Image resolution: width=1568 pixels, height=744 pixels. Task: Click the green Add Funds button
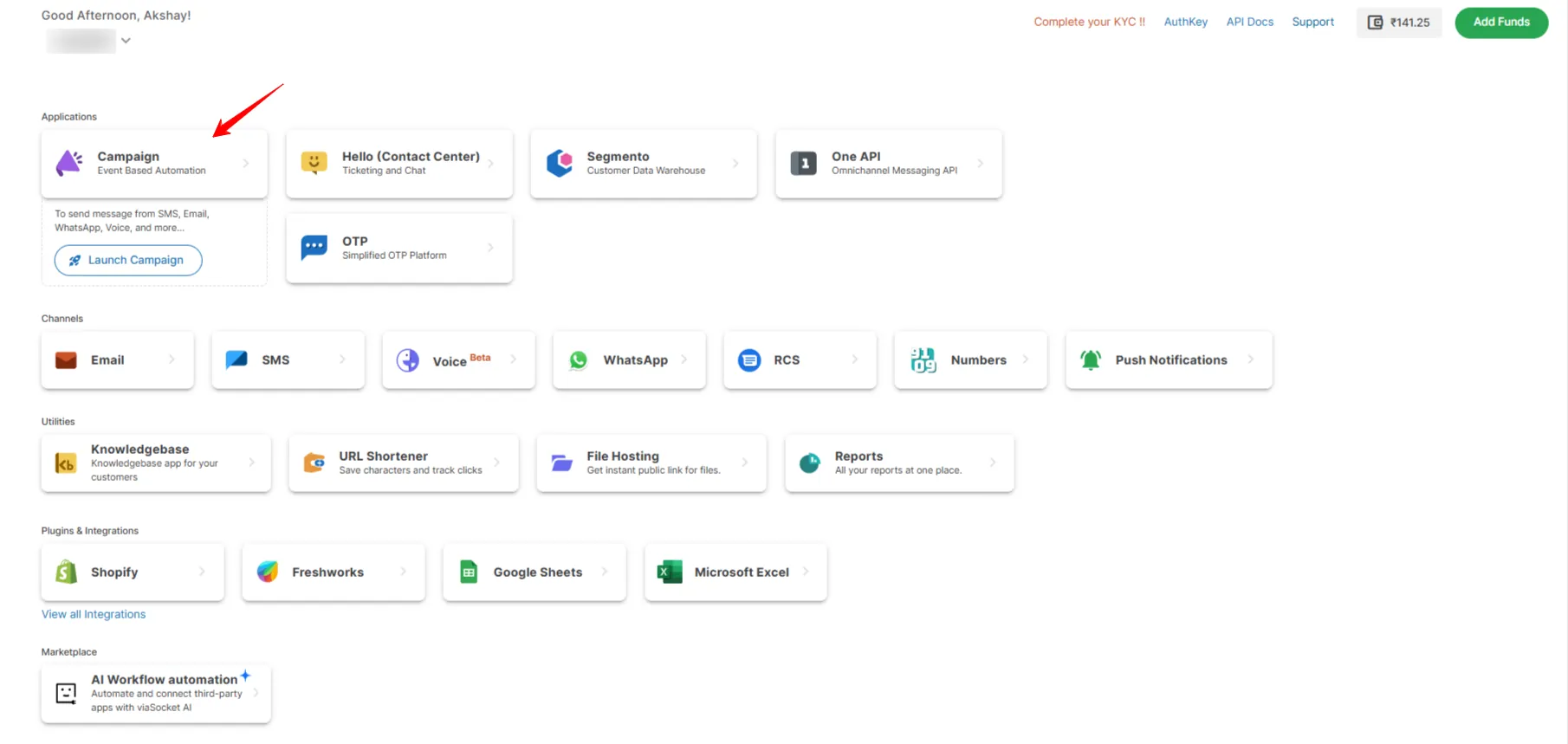click(1501, 22)
